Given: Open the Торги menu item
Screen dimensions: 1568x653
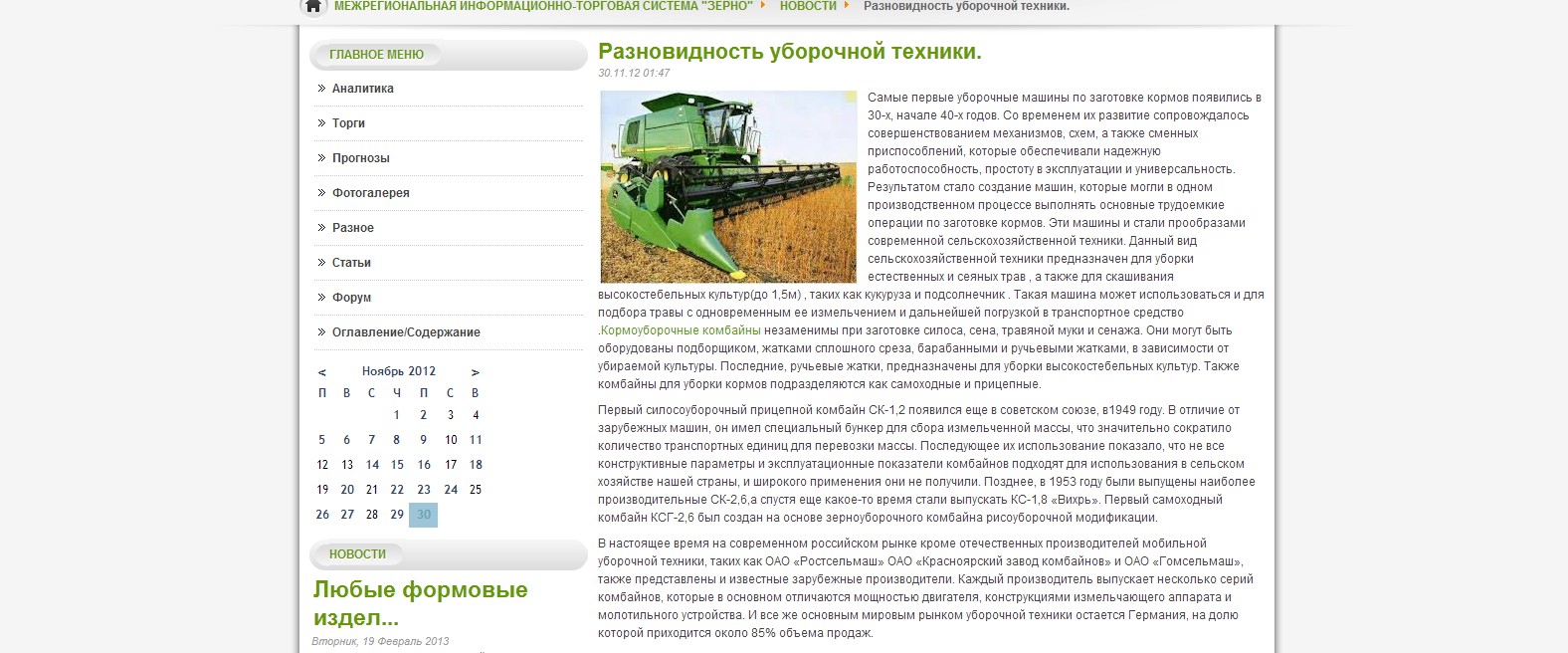Looking at the screenshot, I should tap(348, 123).
